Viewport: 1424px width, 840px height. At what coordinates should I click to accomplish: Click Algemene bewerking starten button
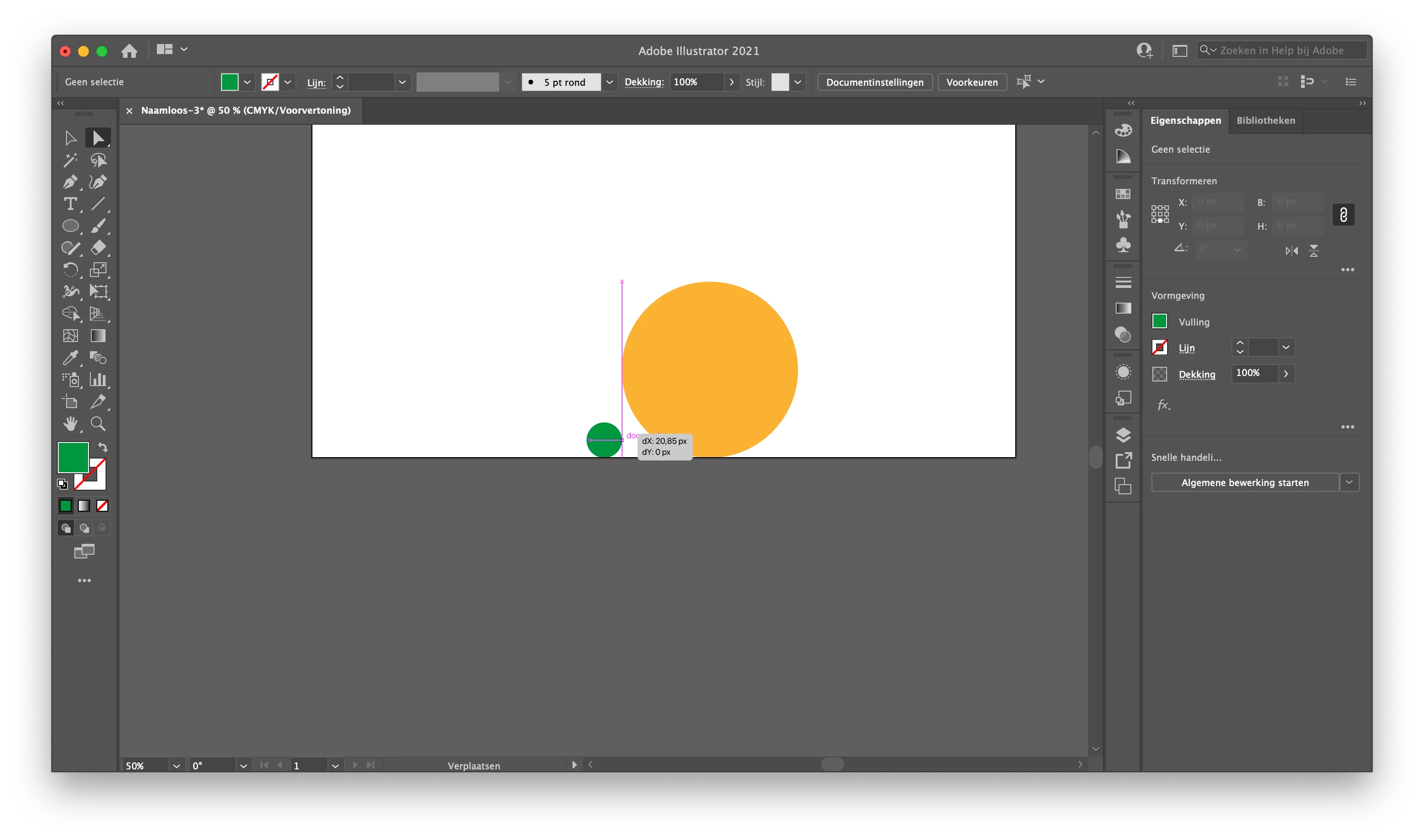pyautogui.click(x=1245, y=482)
